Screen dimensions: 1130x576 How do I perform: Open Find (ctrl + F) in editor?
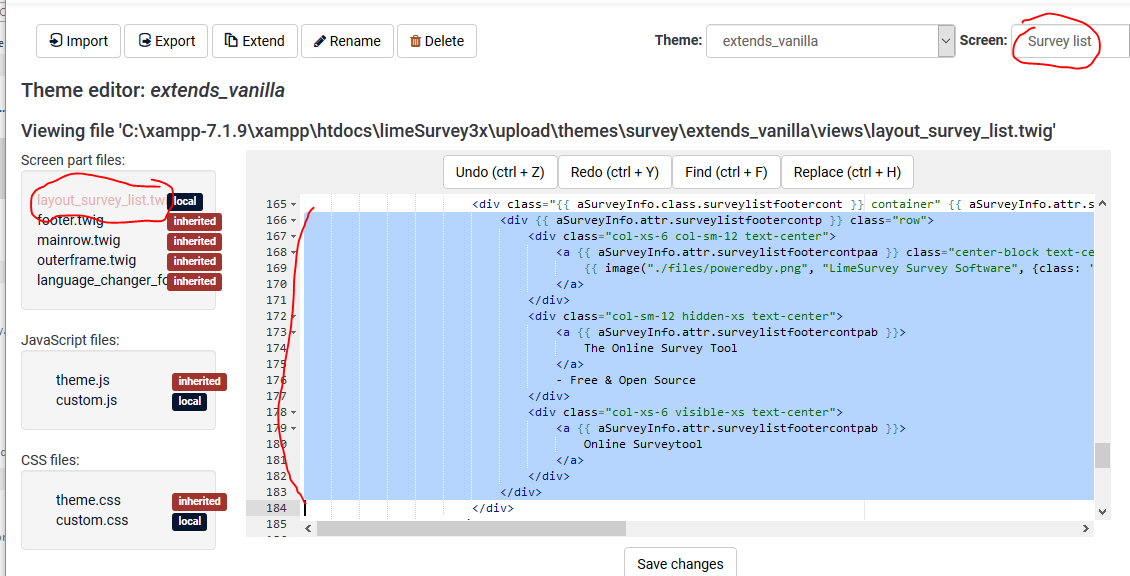coord(726,172)
